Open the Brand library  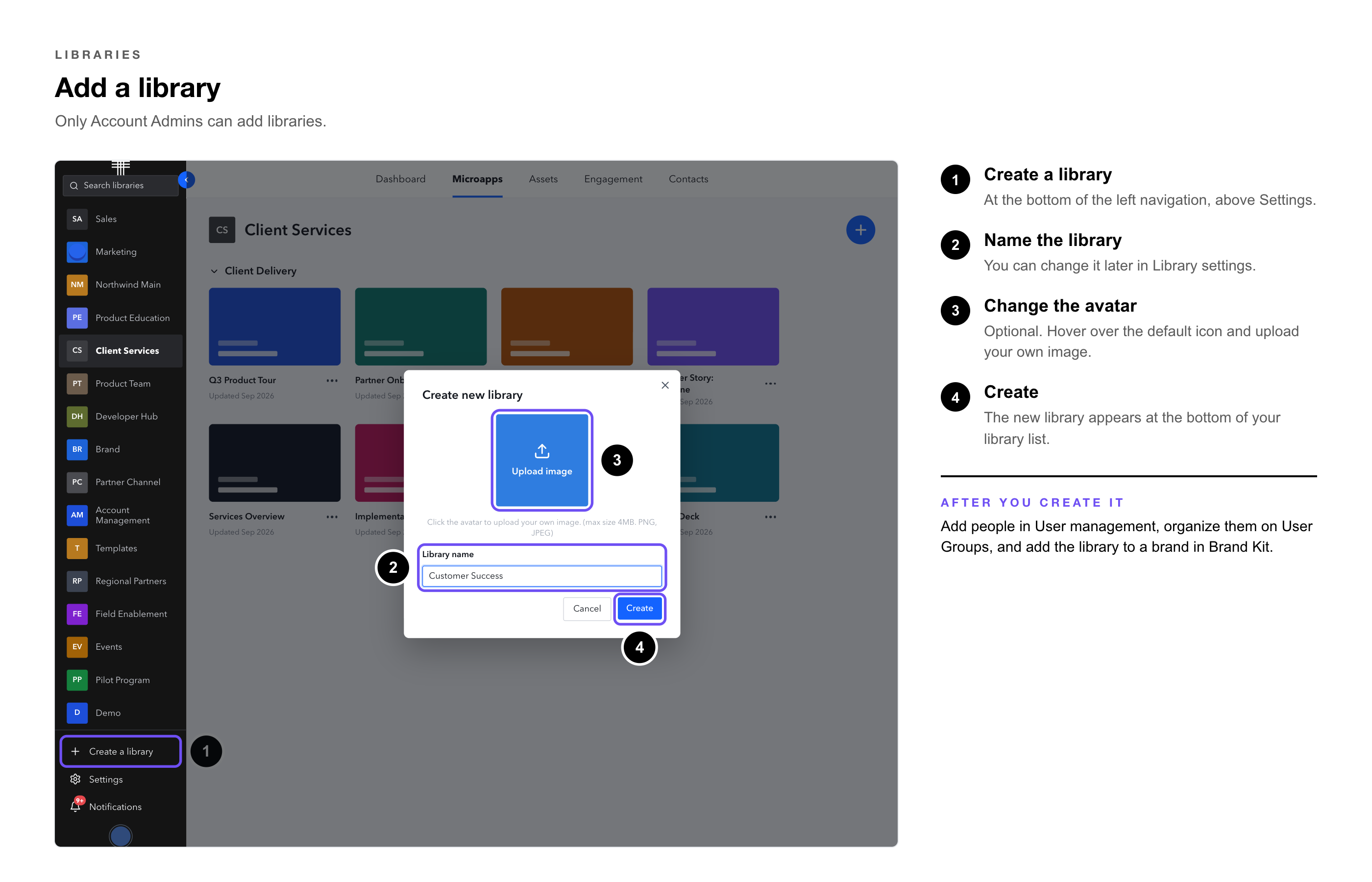120,450
